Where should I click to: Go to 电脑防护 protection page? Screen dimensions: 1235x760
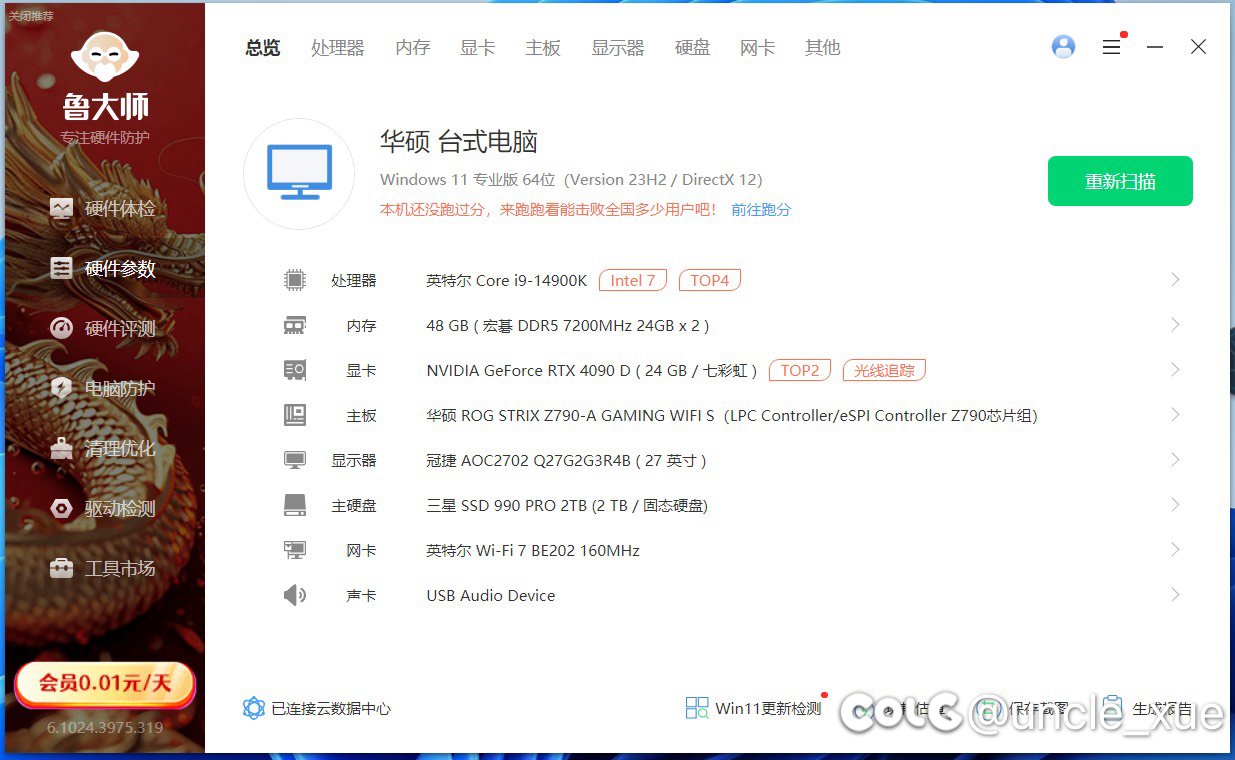(103, 389)
